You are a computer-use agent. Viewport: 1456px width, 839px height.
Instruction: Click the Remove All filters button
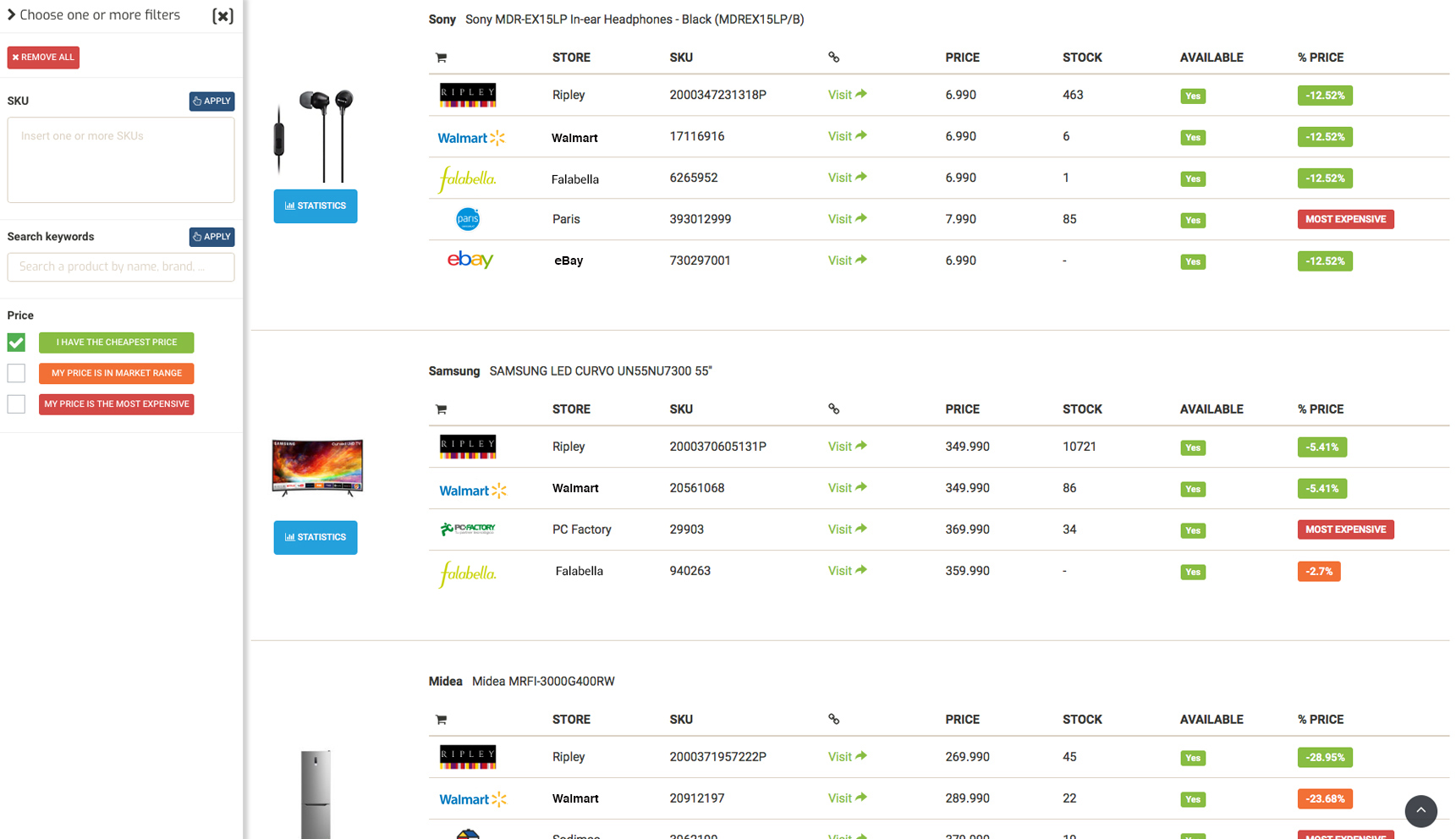pyautogui.click(x=43, y=58)
